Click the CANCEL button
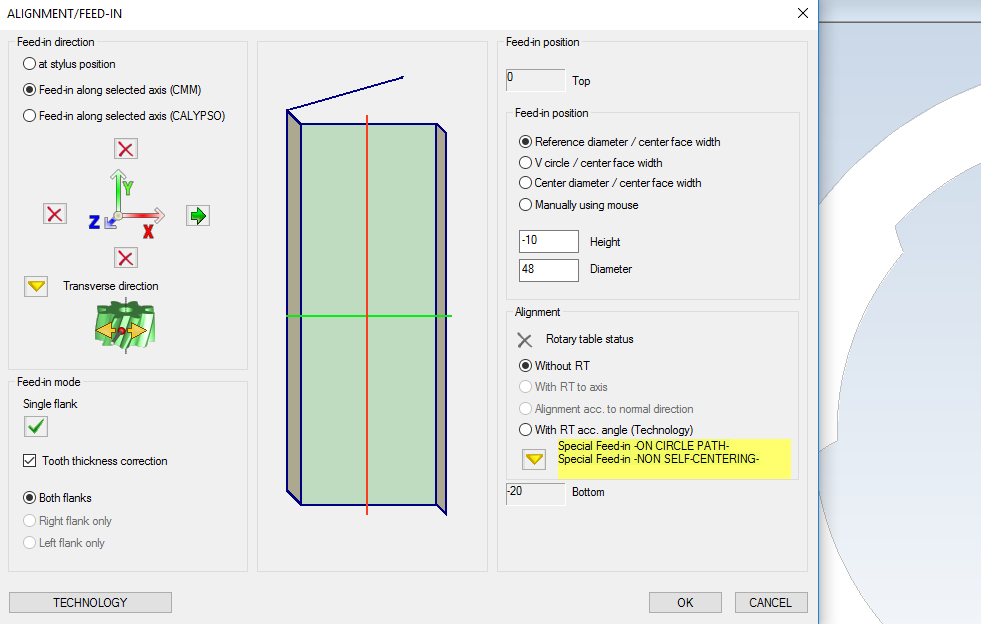981x624 pixels. point(771,603)
